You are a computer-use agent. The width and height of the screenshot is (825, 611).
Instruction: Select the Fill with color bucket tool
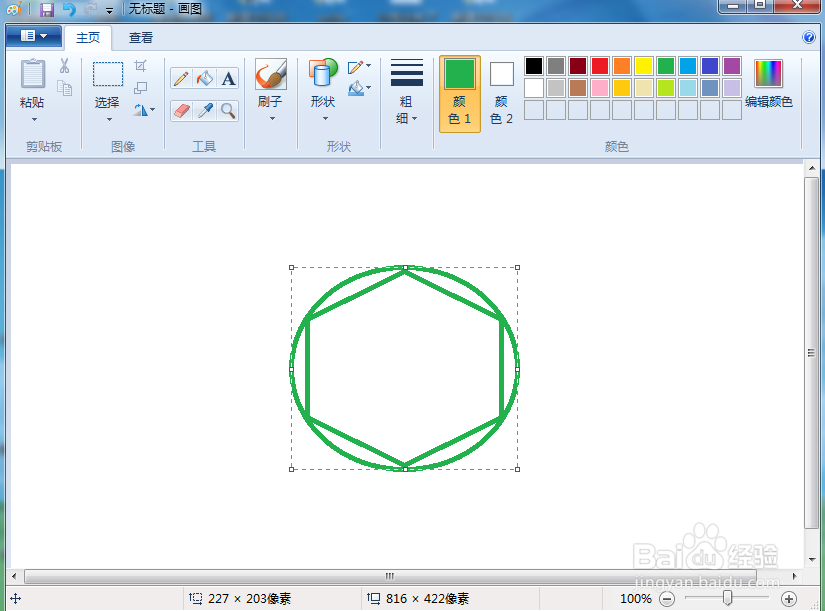pyautogui.click(x=205, y=79)
